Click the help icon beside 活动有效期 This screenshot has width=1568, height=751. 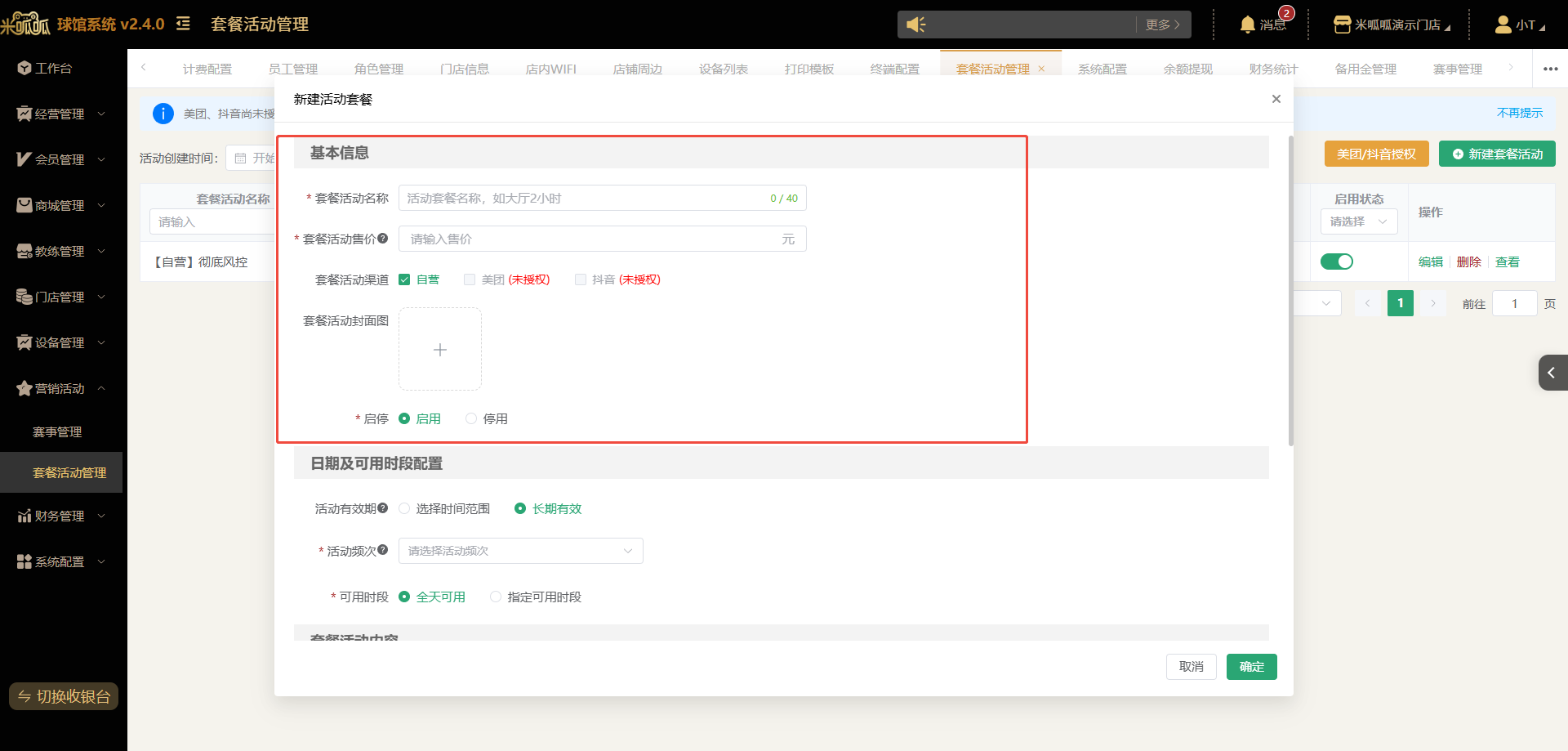click(382, 508)
